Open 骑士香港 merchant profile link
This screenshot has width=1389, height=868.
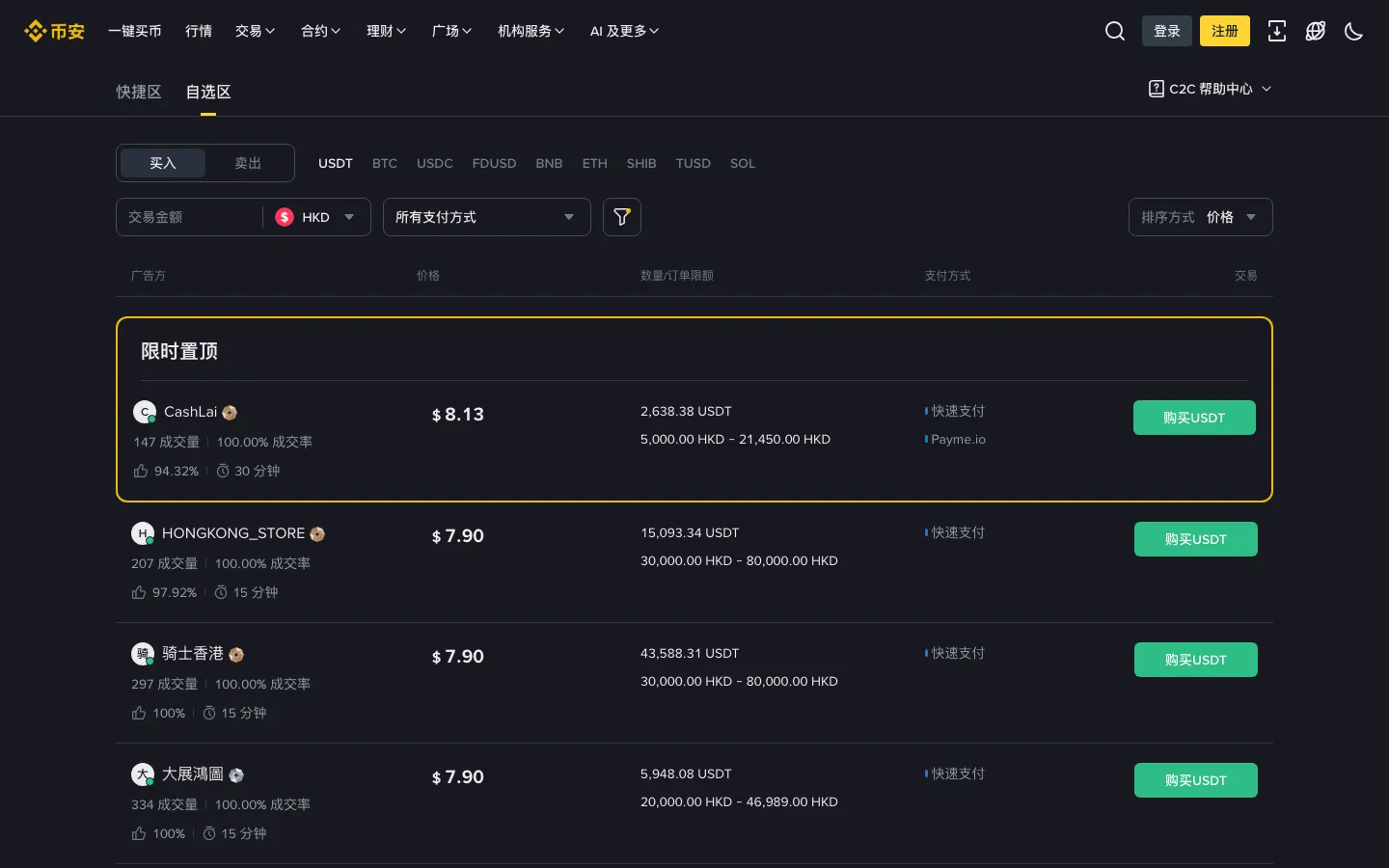[x=193, y=654]
